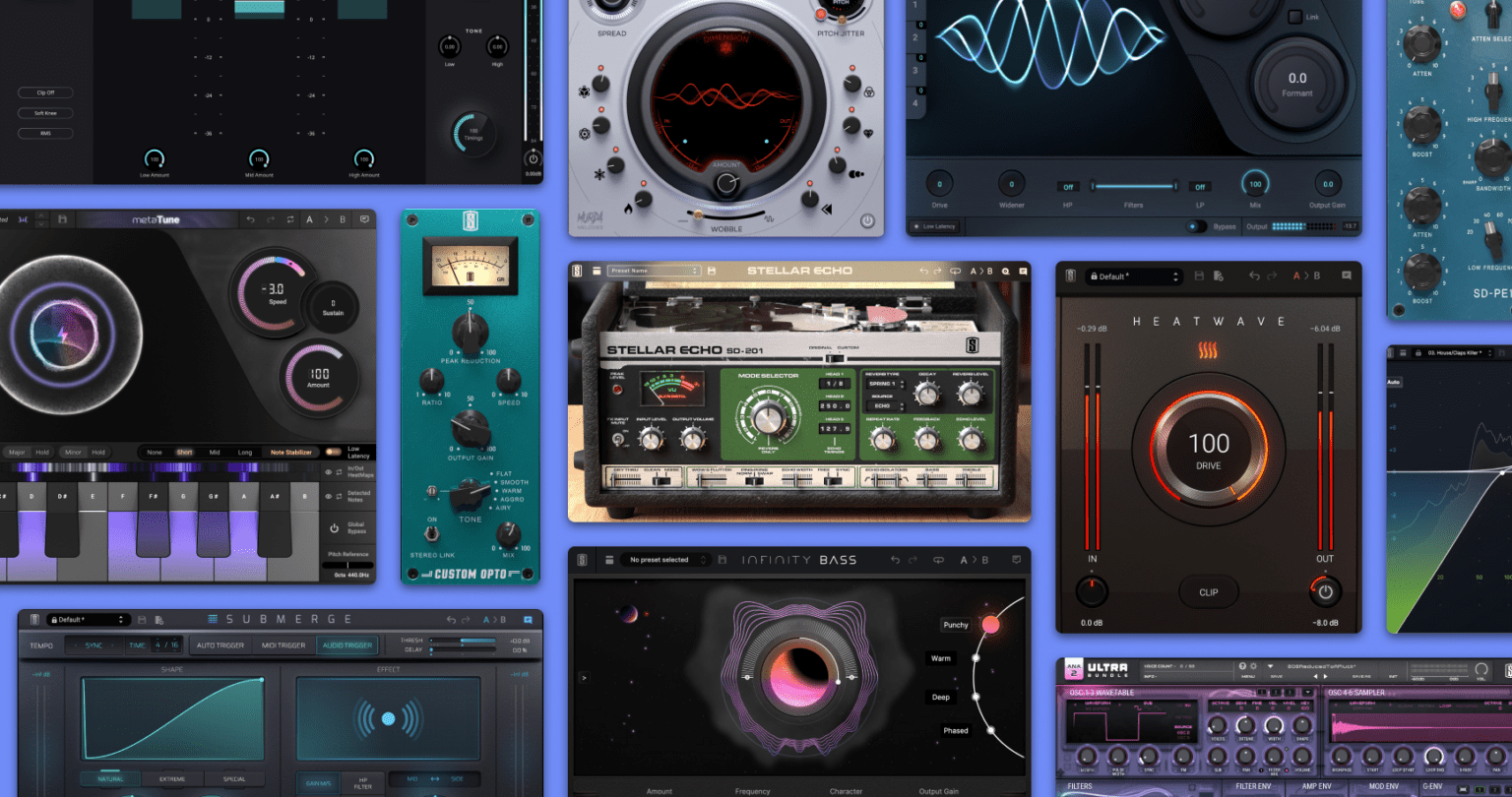Image resolution: width=1512 pixels, height=797 pixels.
Task: Click the snowflake freeze icon on the Wobble plugin
Action: [598, 174]
